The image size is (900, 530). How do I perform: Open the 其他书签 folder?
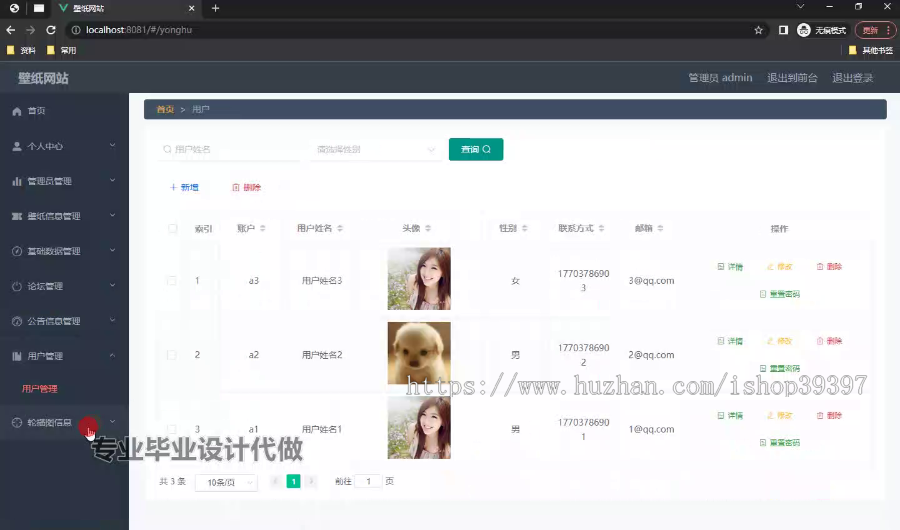[871, 51]
